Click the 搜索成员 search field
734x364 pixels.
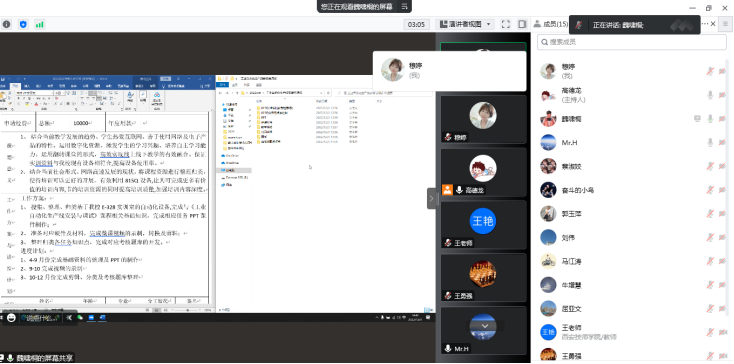click(632, 42)
